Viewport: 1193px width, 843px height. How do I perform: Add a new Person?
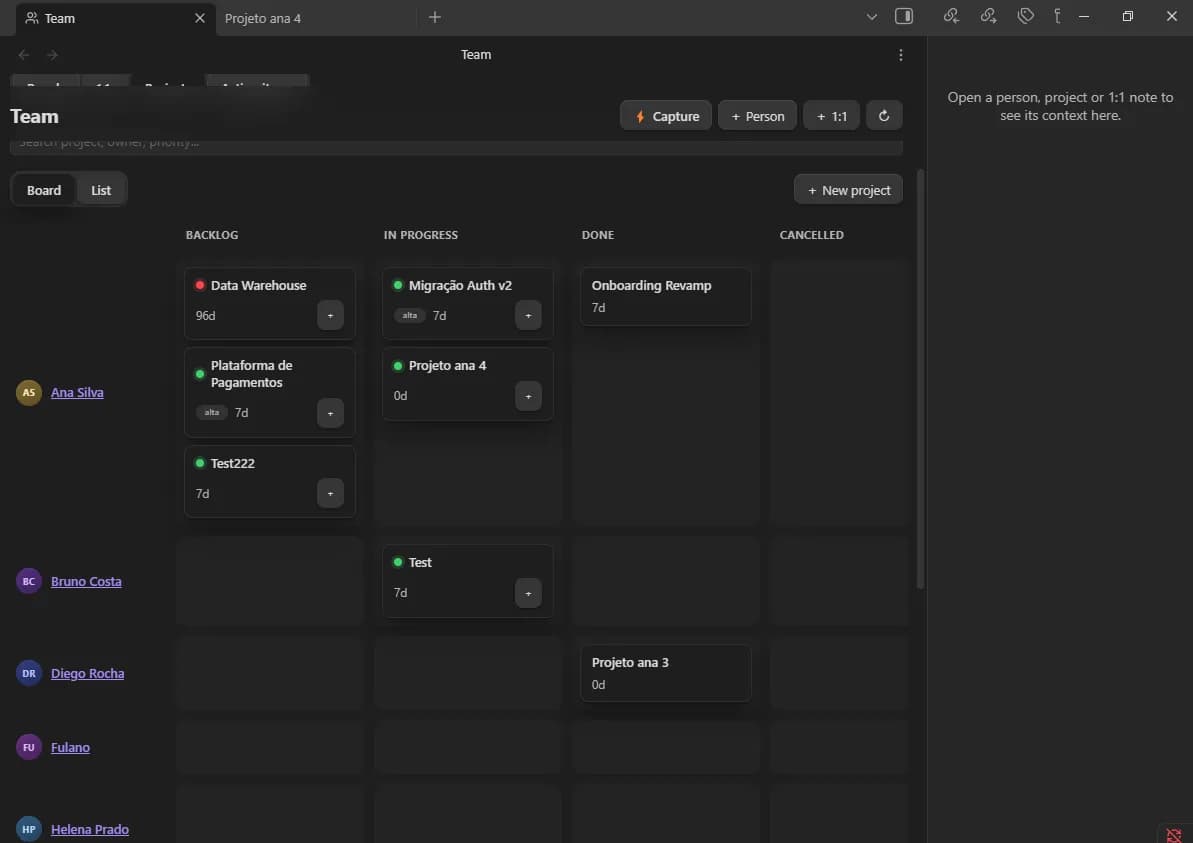pos(757,116)
